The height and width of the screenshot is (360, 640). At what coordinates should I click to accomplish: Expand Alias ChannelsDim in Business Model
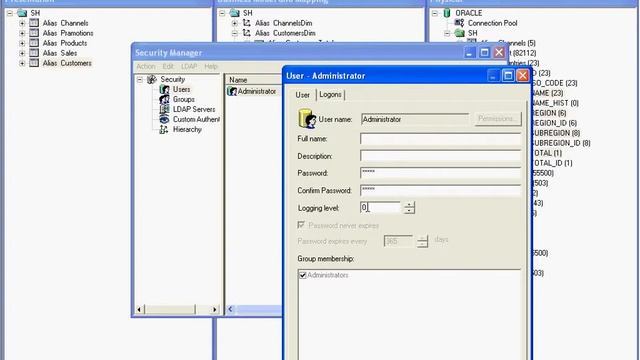pos(235,23)
